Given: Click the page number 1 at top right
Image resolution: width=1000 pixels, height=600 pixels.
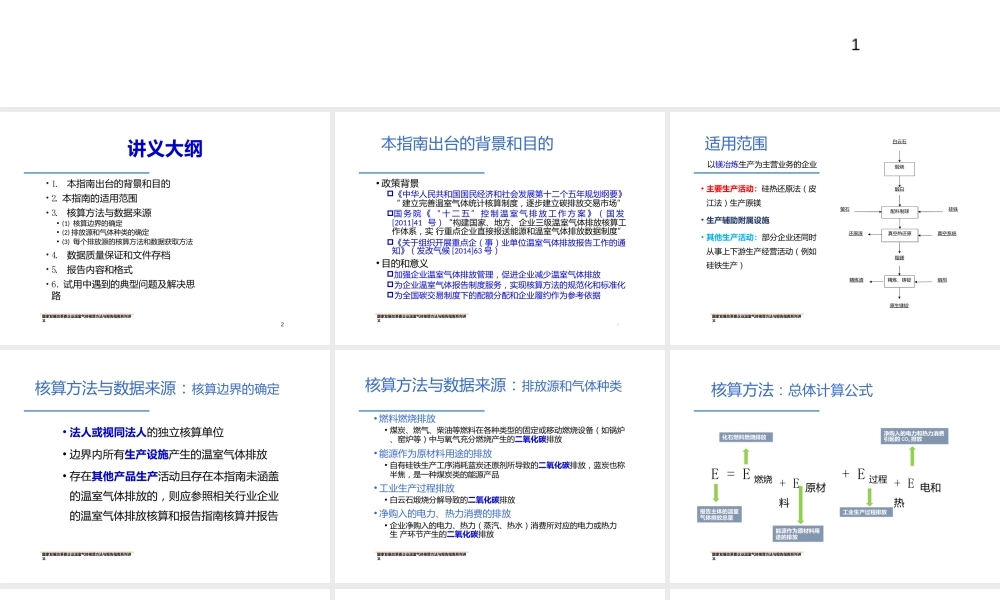Looking at the screenshot, I should coord(855,45).
